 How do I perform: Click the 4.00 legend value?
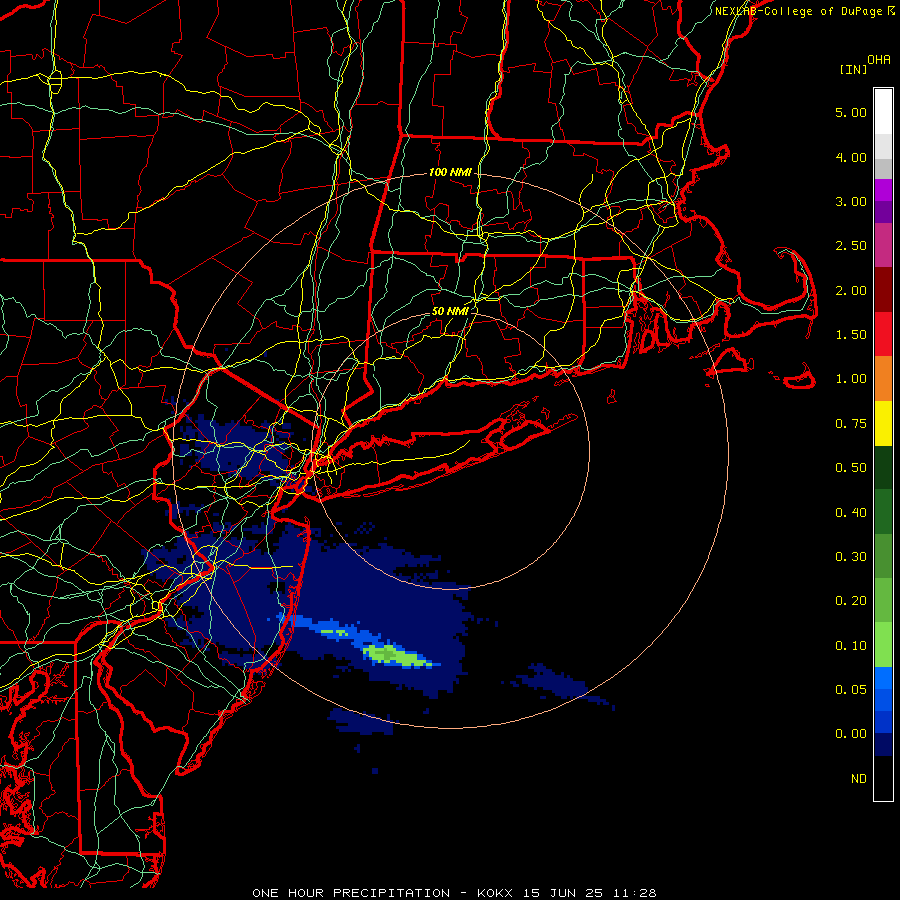[851, 157]
